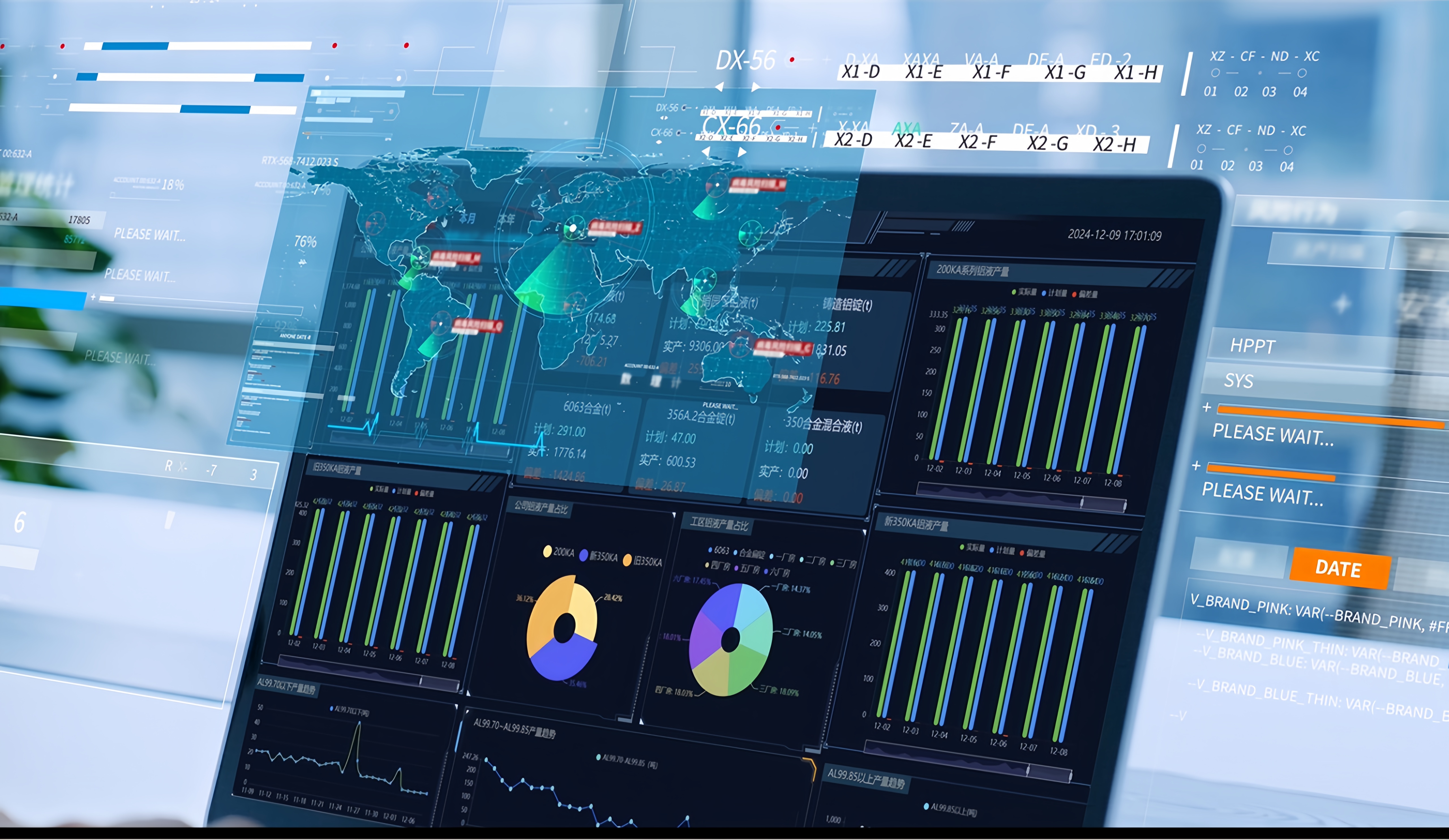Switch to the X2-H tab
Screen dimensions: 1449x840
[1114, 144]
